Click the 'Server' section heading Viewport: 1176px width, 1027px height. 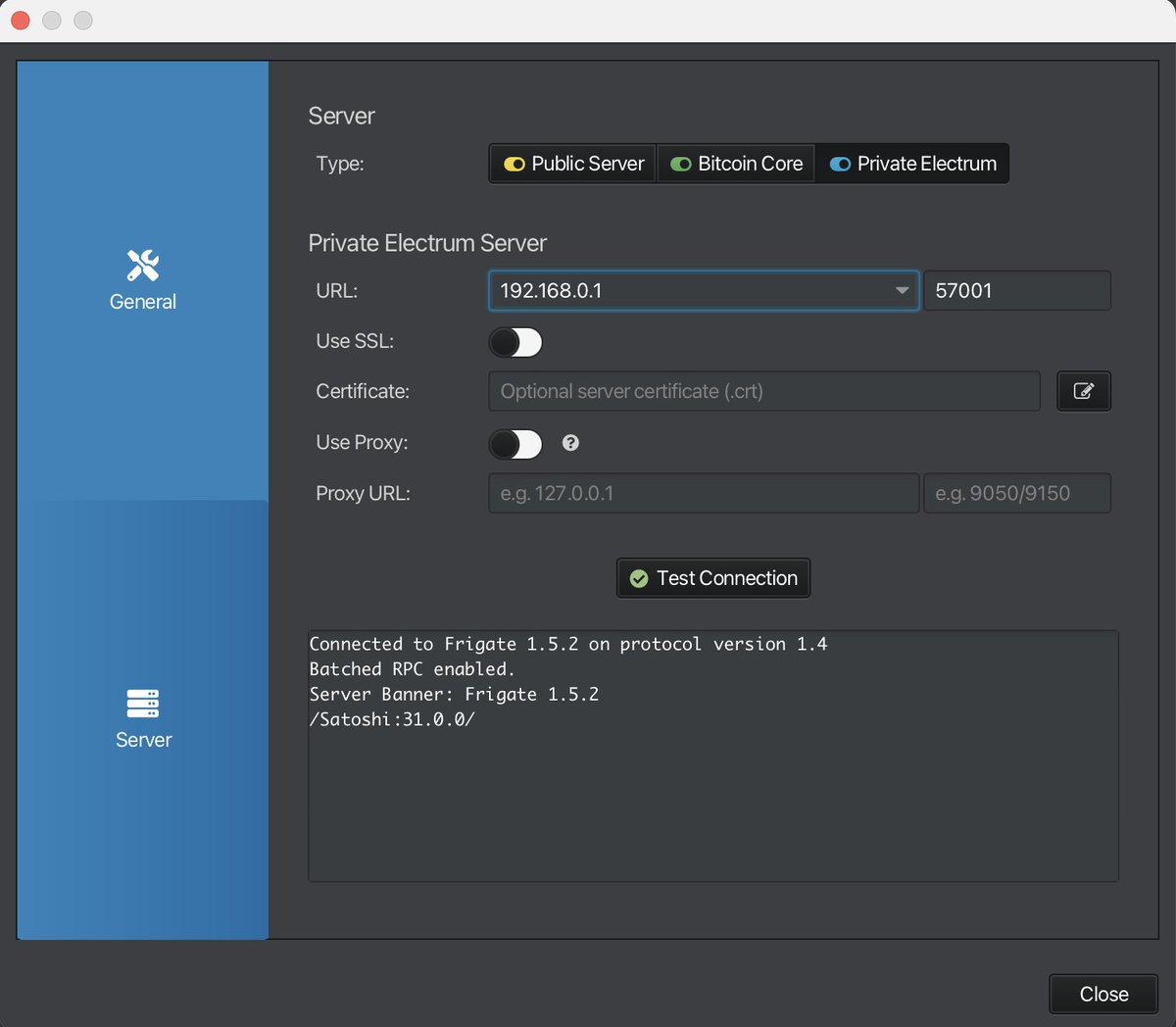point(341,116)
